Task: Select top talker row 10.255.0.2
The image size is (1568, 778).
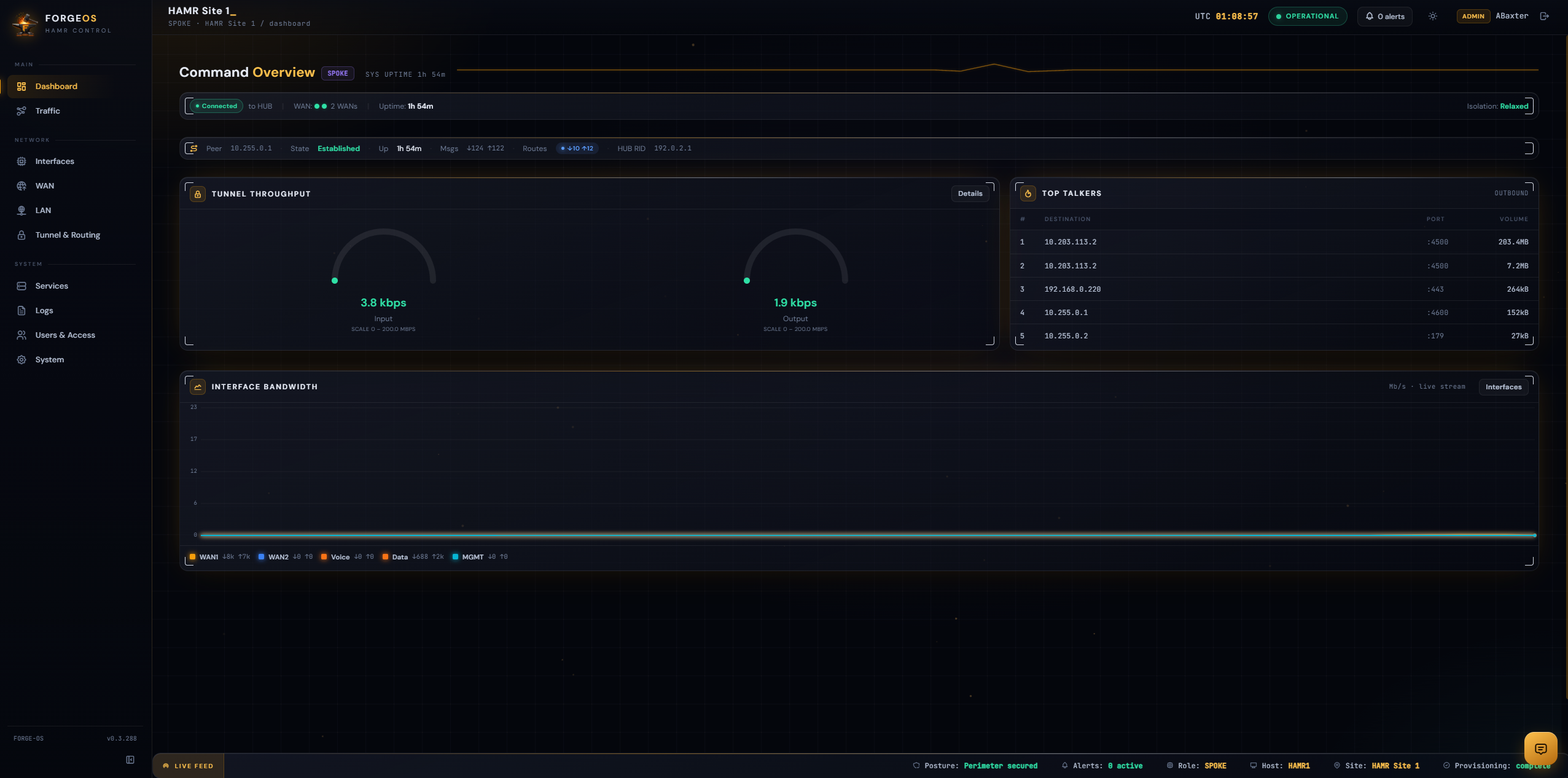Action: (x=1274, y=336)
